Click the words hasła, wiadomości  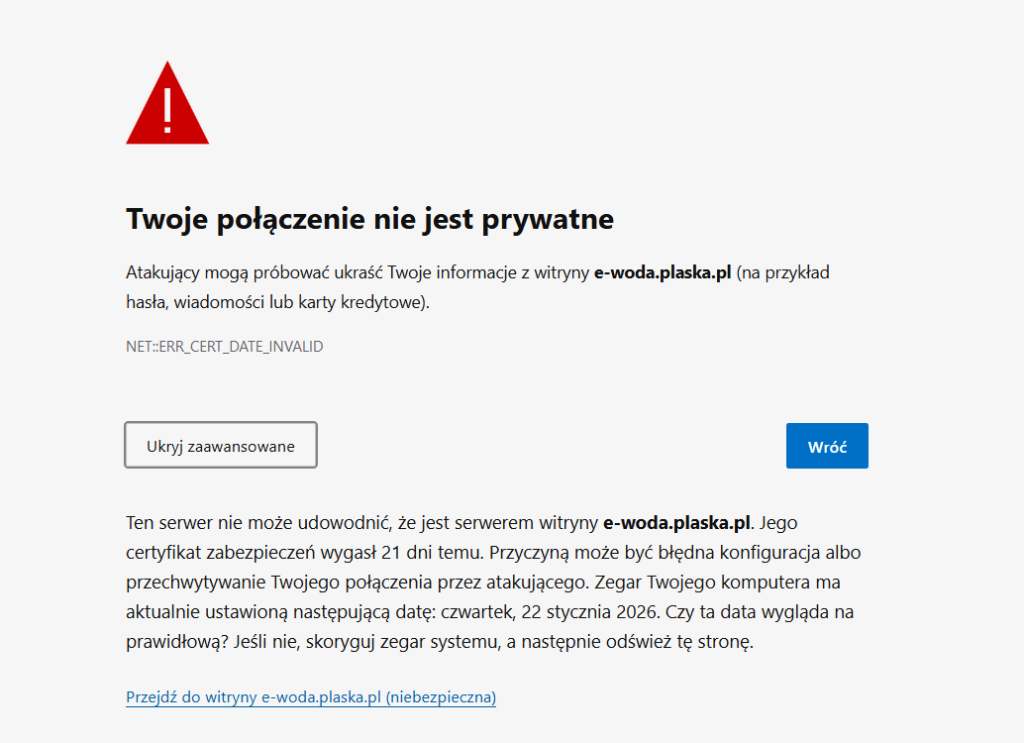coord(184,303)
